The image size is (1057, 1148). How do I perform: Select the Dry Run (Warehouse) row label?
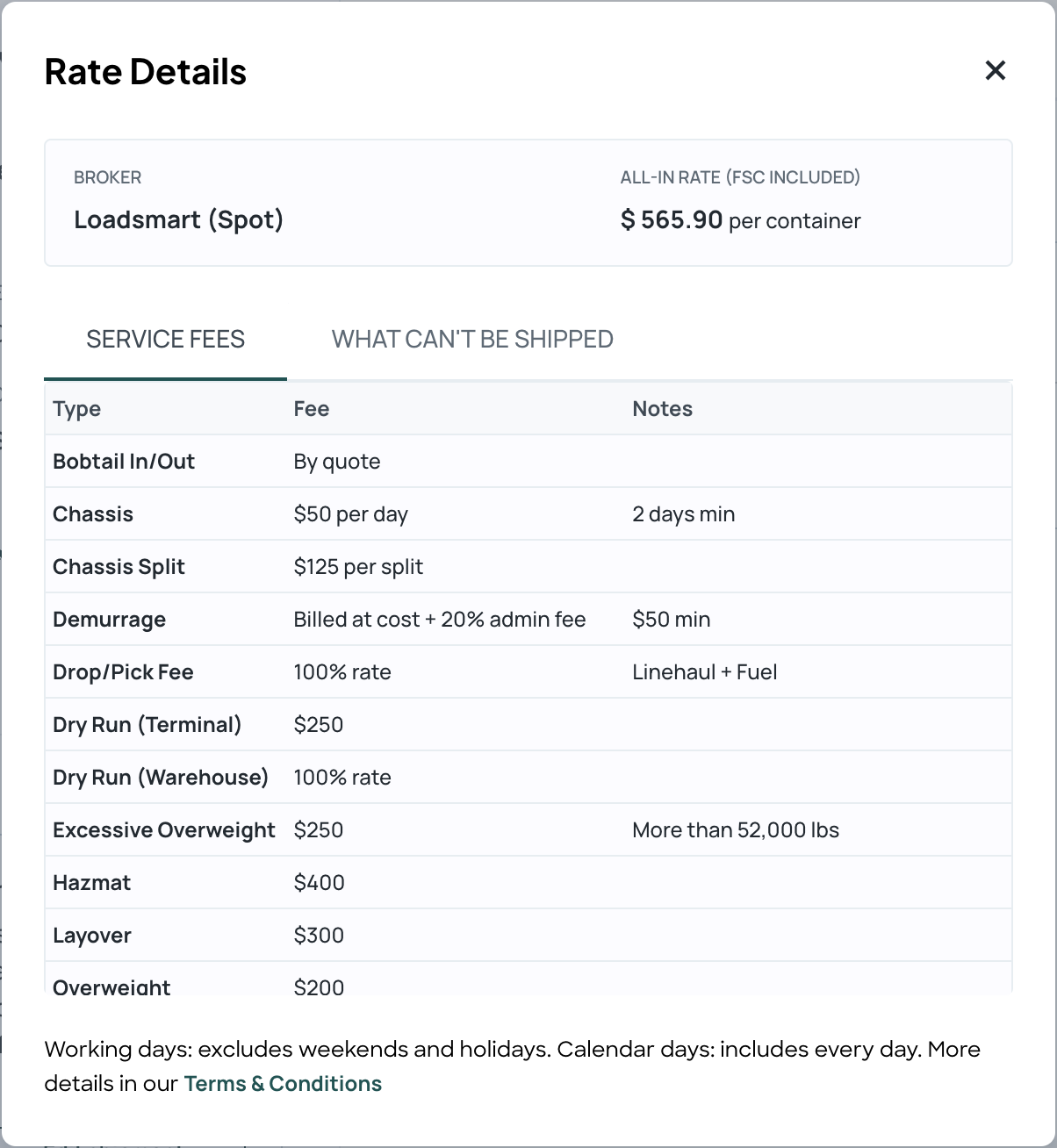161,778
